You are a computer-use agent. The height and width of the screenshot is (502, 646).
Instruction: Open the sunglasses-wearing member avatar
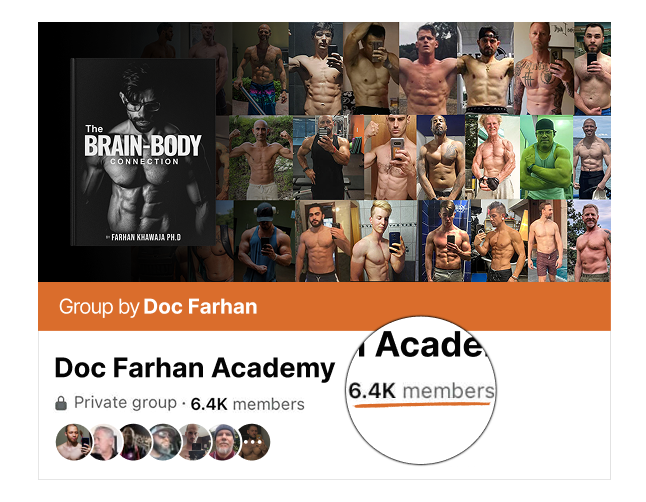click(165, 442)
